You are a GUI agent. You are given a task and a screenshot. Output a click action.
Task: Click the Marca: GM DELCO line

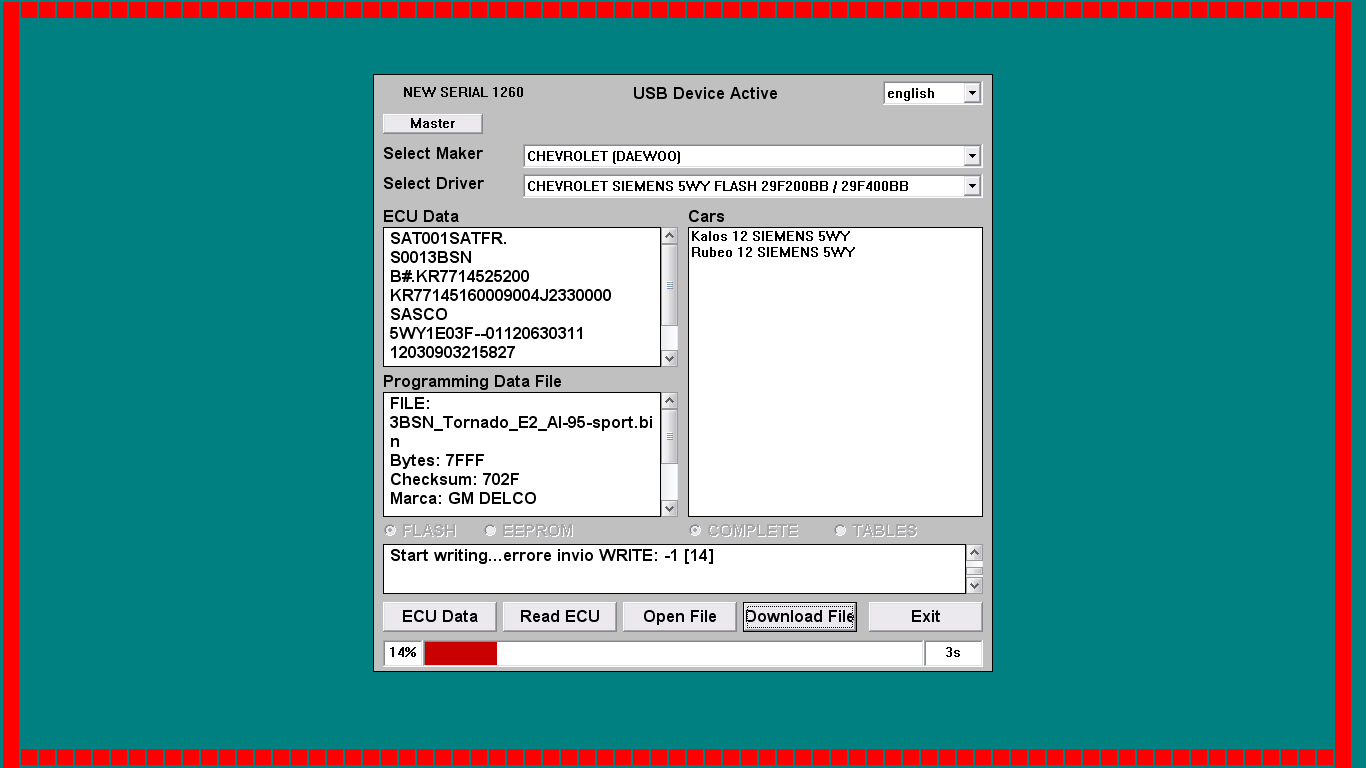point(463,499)
